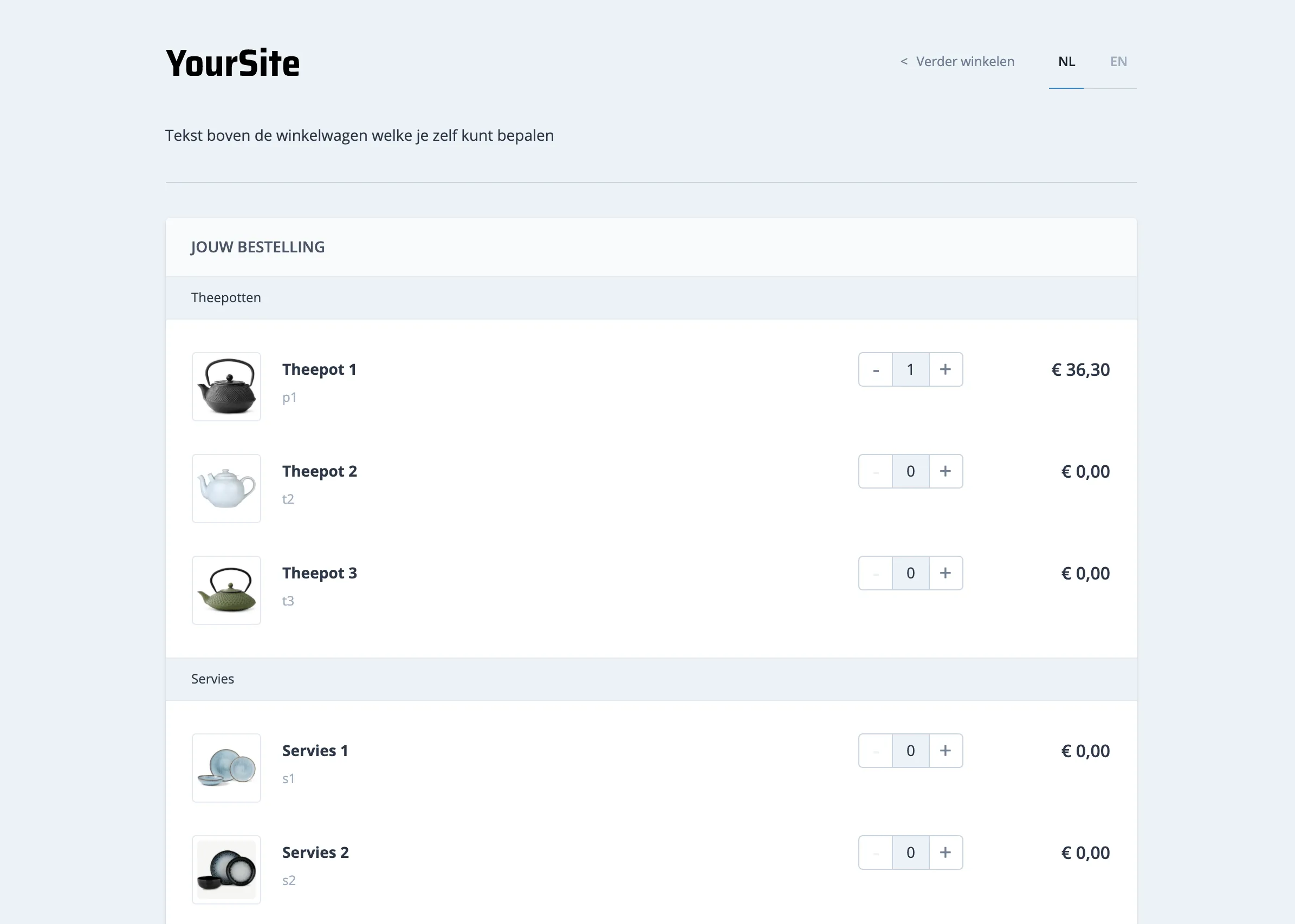Image resolution: width=1295 pixels, height=924 pixels.
Task: Click Theepot 1 quantity input field
Action: click(x=910, y=369)
